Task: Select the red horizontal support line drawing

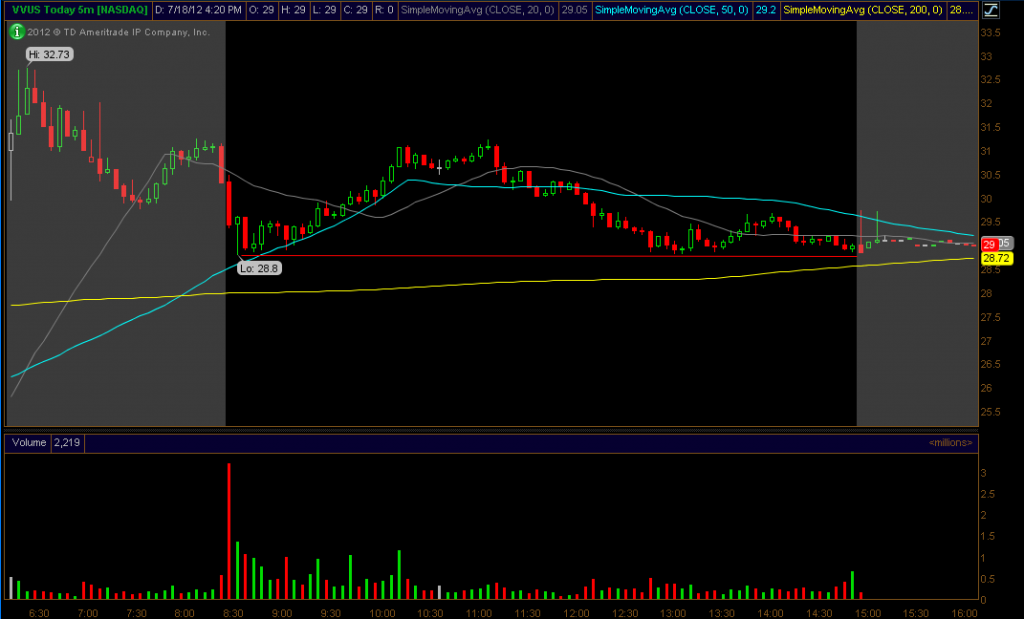Action: point(549,256)
